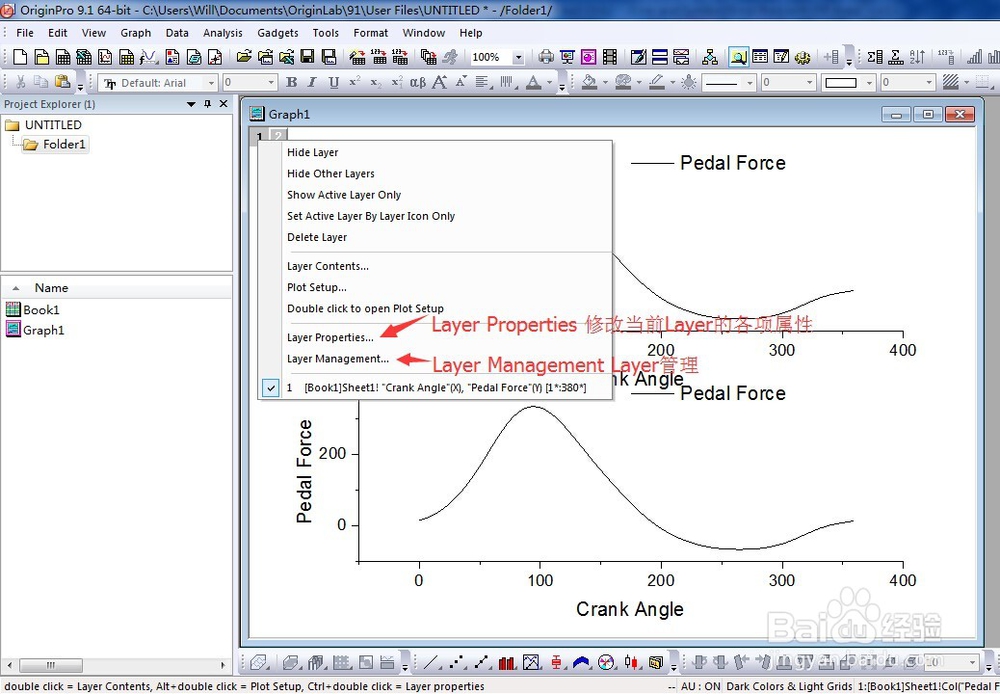Click the Increase Font Size icon

click(x=439, y=82)
